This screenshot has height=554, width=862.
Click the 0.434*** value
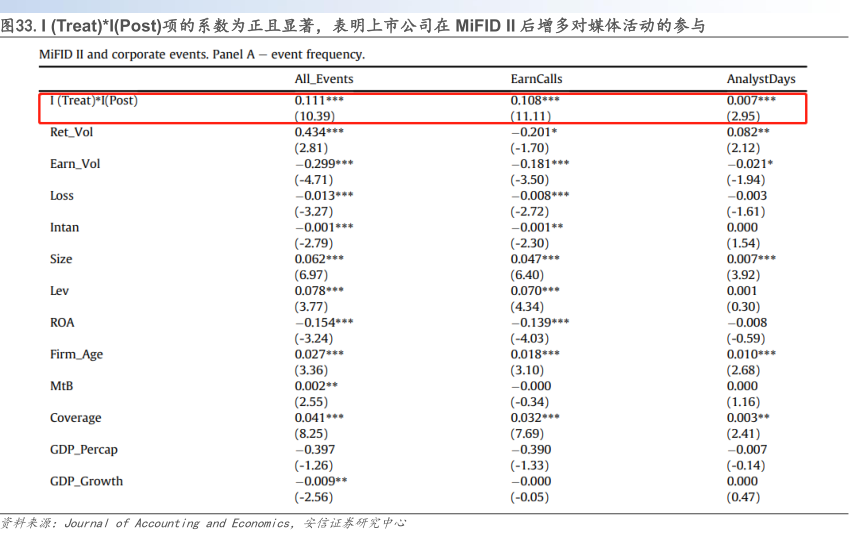319,132
